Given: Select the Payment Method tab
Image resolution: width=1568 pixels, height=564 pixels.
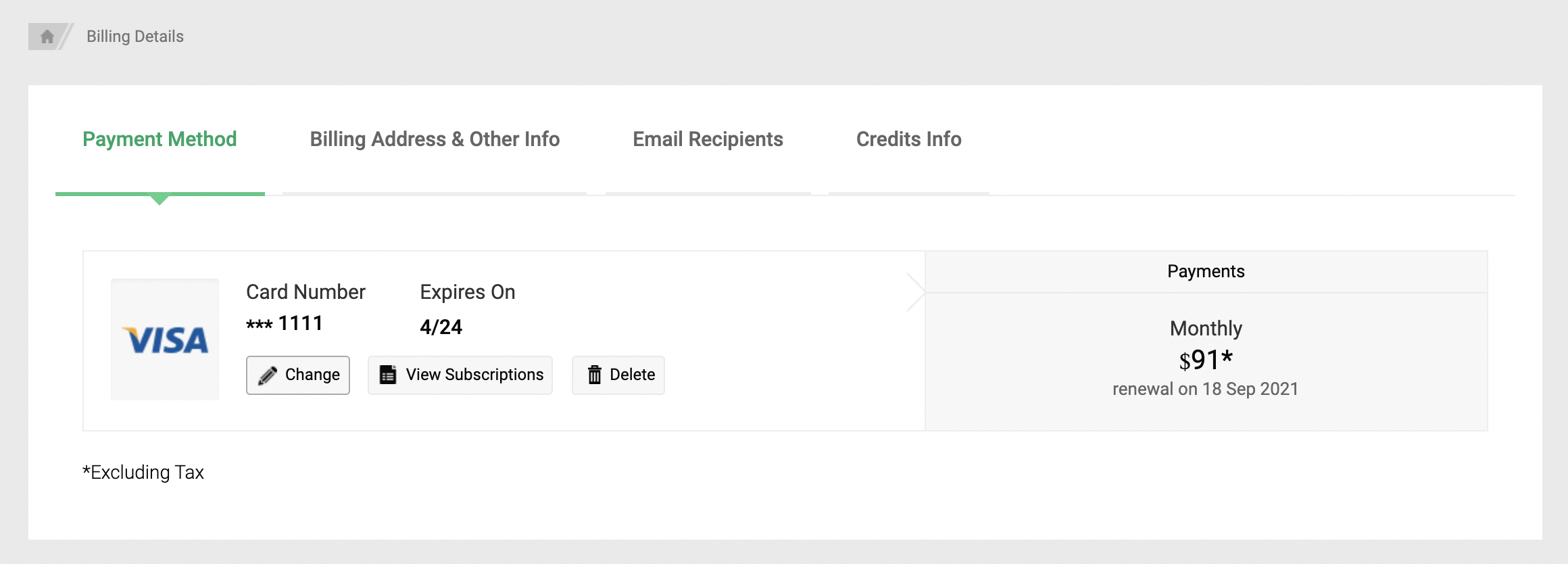Looking at the screenshot, I should (160, 139).
